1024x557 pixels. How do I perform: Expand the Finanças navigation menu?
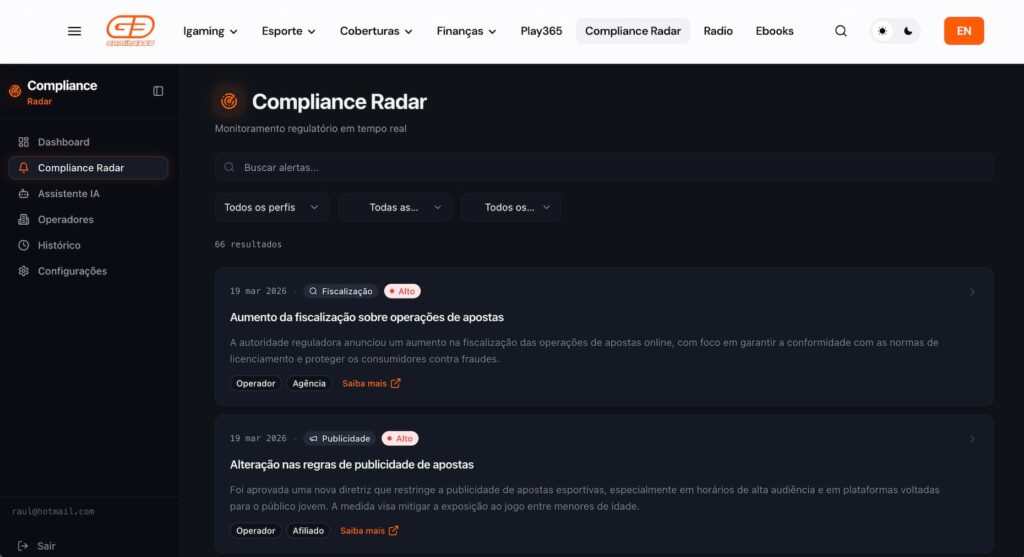click(x=466, y=31)
